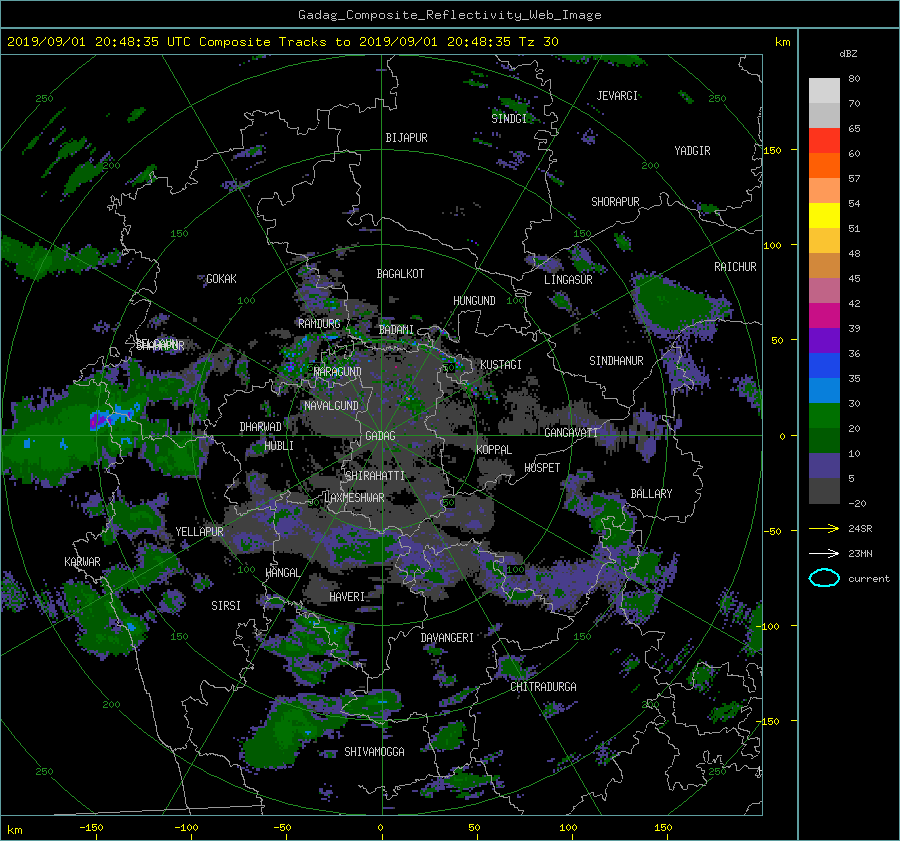This screenshot has height=841, width=900.
Task: Click the yellow UTC Composite Tracks timestamp header
Action: [282, 42]
